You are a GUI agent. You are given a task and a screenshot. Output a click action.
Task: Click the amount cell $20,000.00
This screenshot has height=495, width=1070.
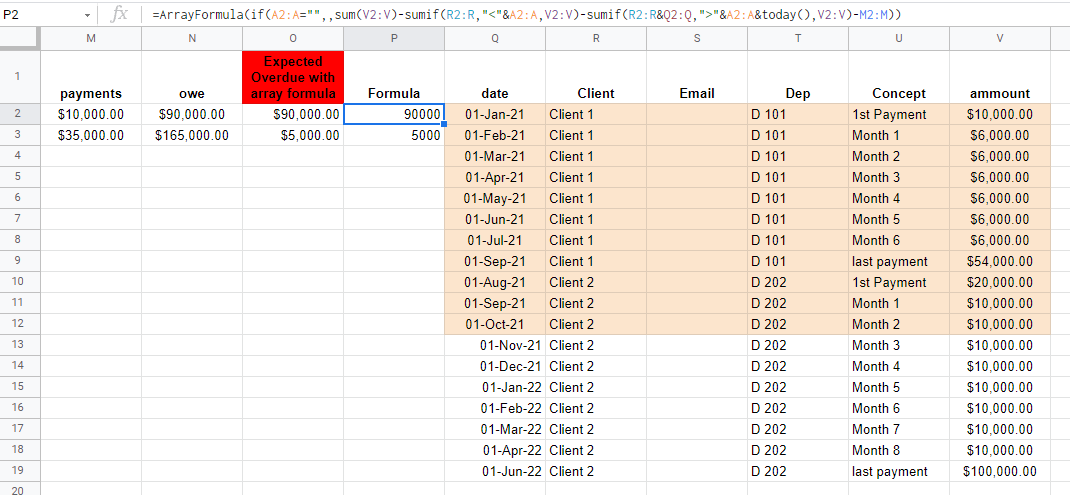[x=1000, y=282]
